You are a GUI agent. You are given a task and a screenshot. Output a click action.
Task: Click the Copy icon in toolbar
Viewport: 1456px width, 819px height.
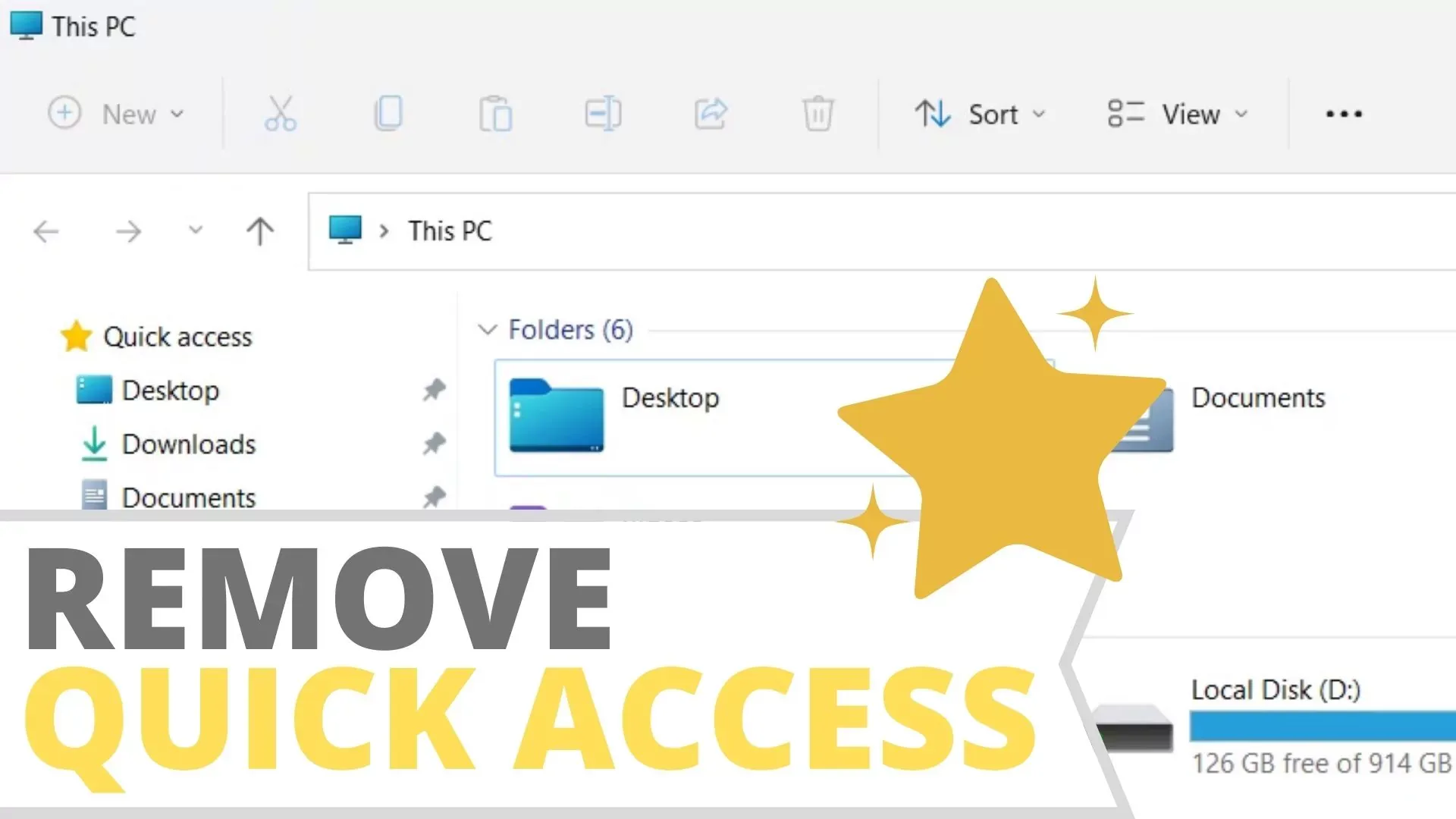[388, 113]
